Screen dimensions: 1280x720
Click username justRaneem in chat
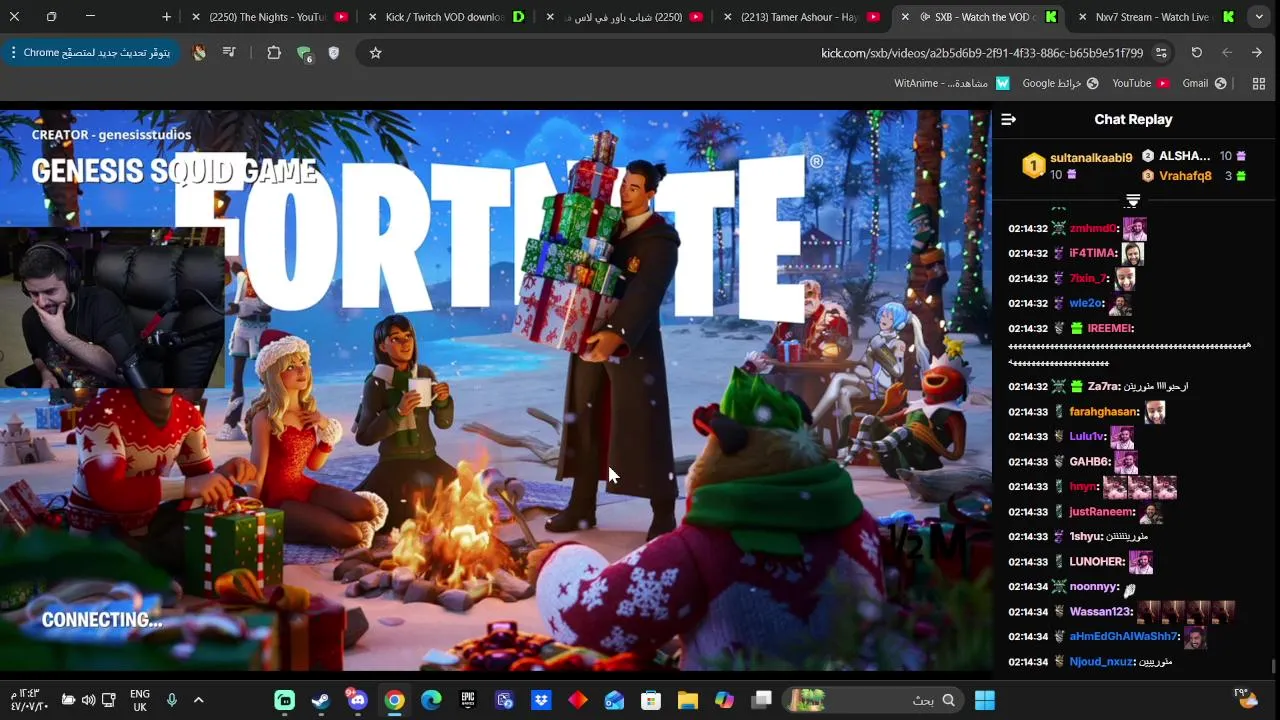tap(1101, 511)
